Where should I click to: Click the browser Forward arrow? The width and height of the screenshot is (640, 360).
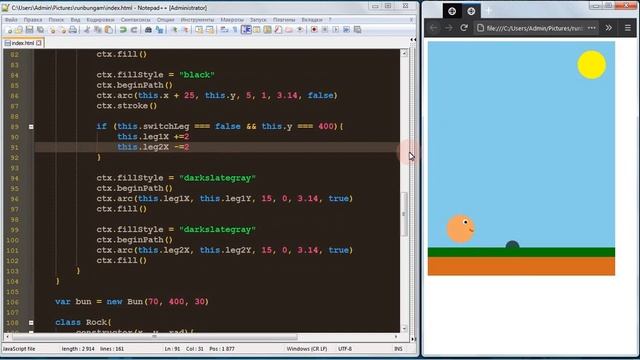(x=449, y=28)
